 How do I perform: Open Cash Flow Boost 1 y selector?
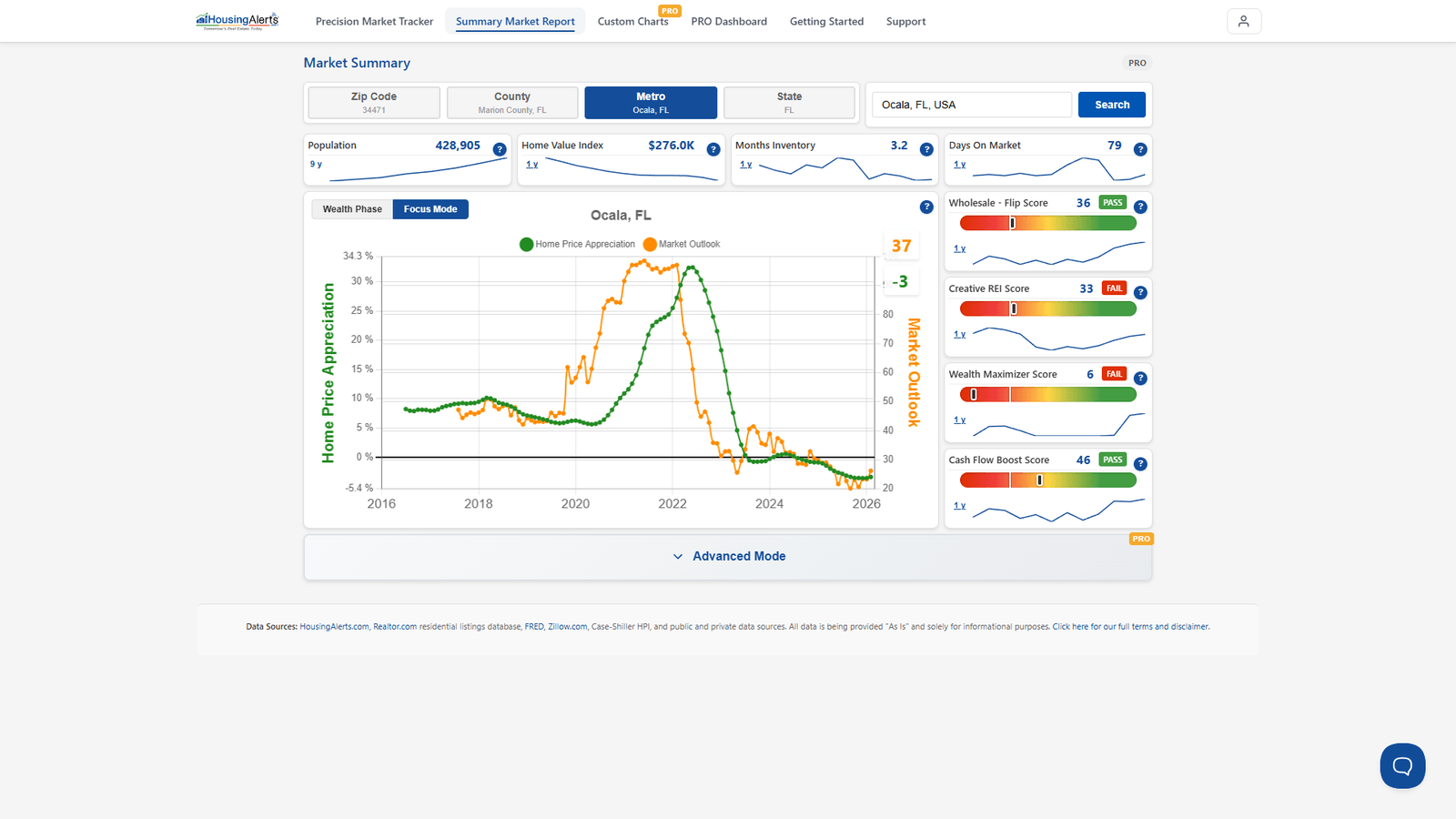[959, 506]
